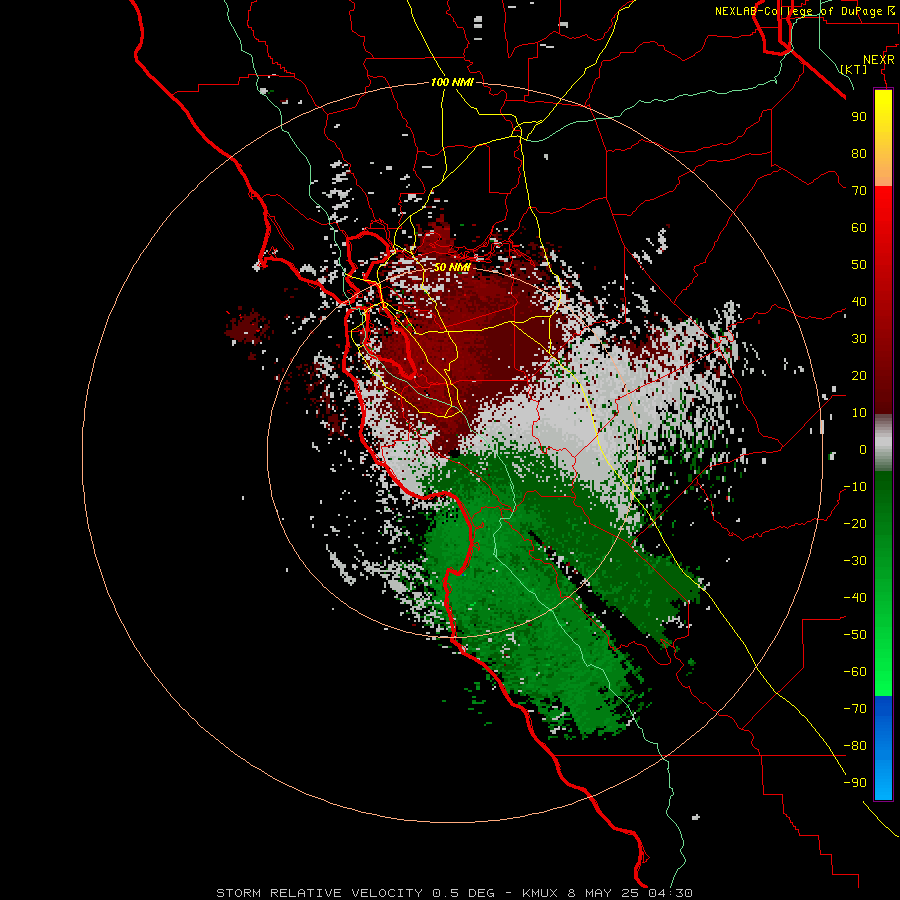Click the 100 NMI range ring label

(452, 82)
